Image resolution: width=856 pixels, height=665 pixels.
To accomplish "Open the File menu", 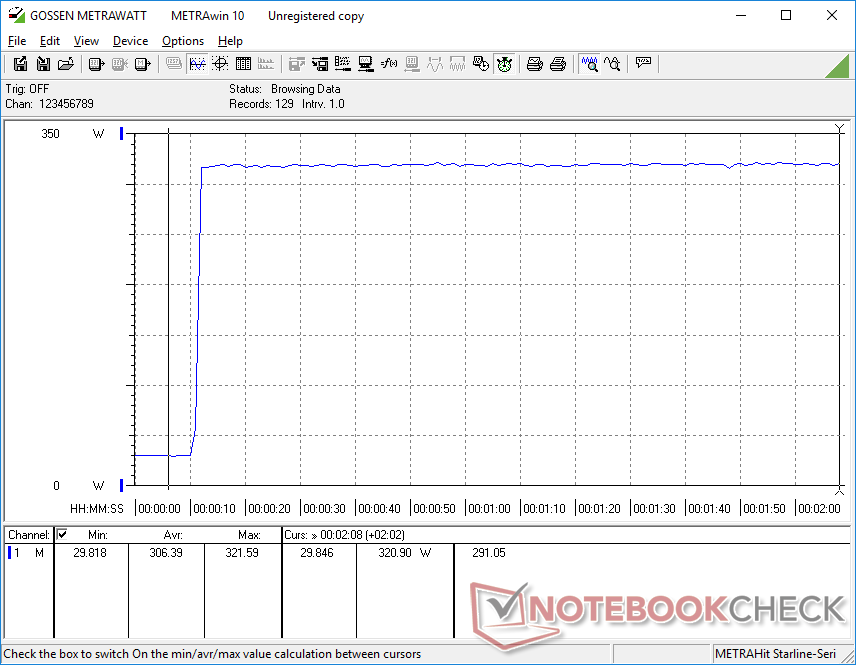I will [17, 41].
